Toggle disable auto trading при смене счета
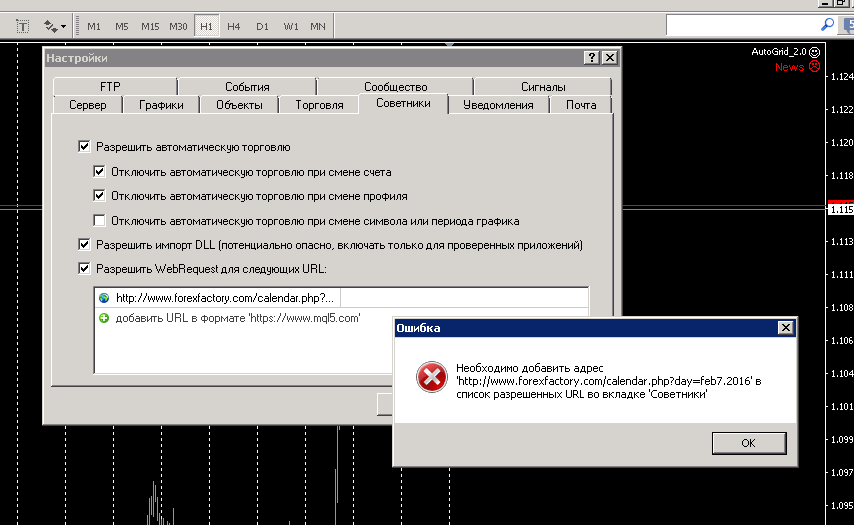This screenshot has width=854, height=525. [x=99, y=172]
